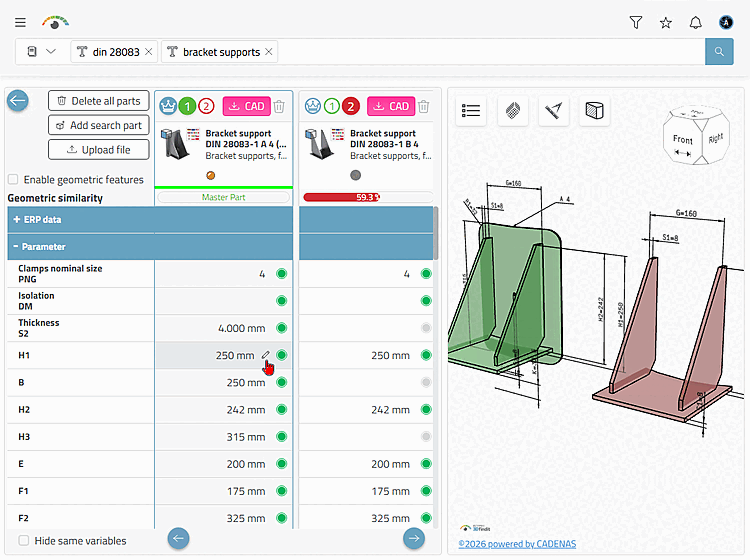Go back with the blue arrow button
Image resolution: width=750 pixels, height=560 pixels.
(x=18, y=100)
